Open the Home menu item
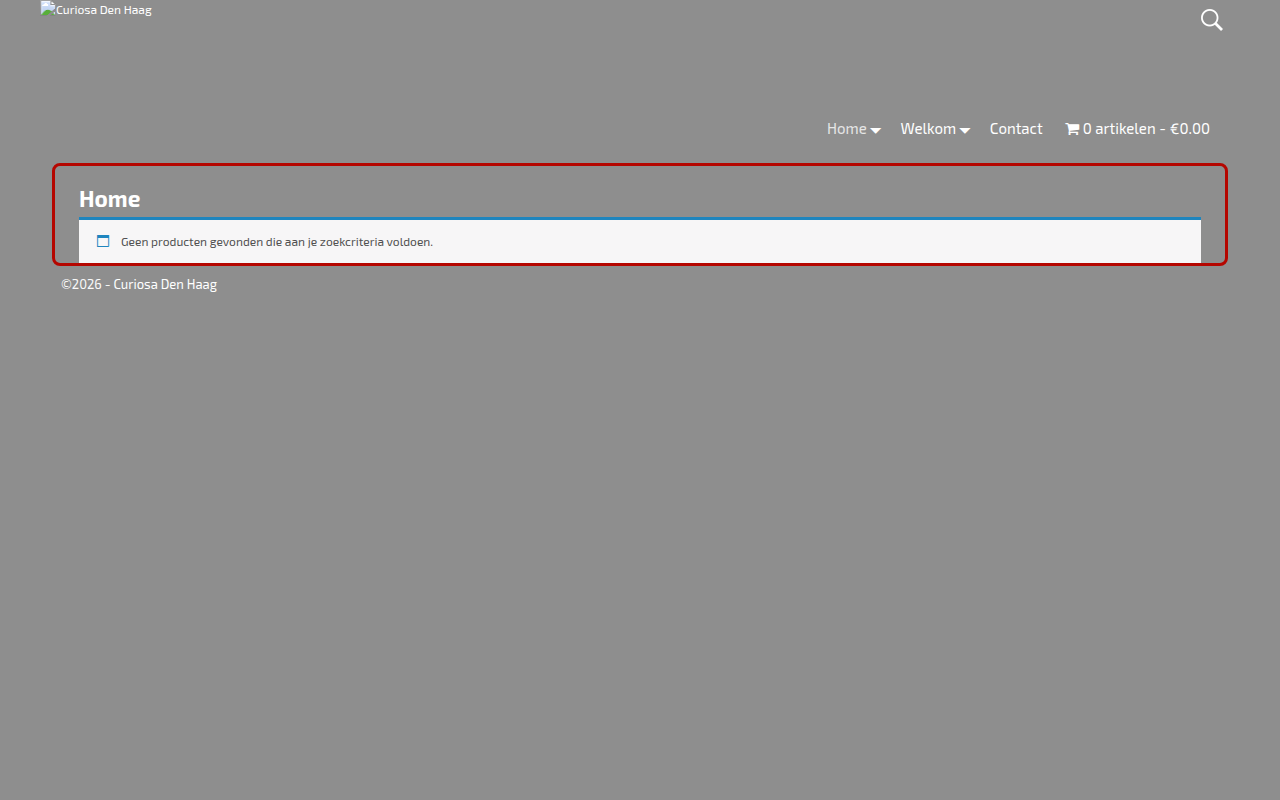 coord(846,128)
